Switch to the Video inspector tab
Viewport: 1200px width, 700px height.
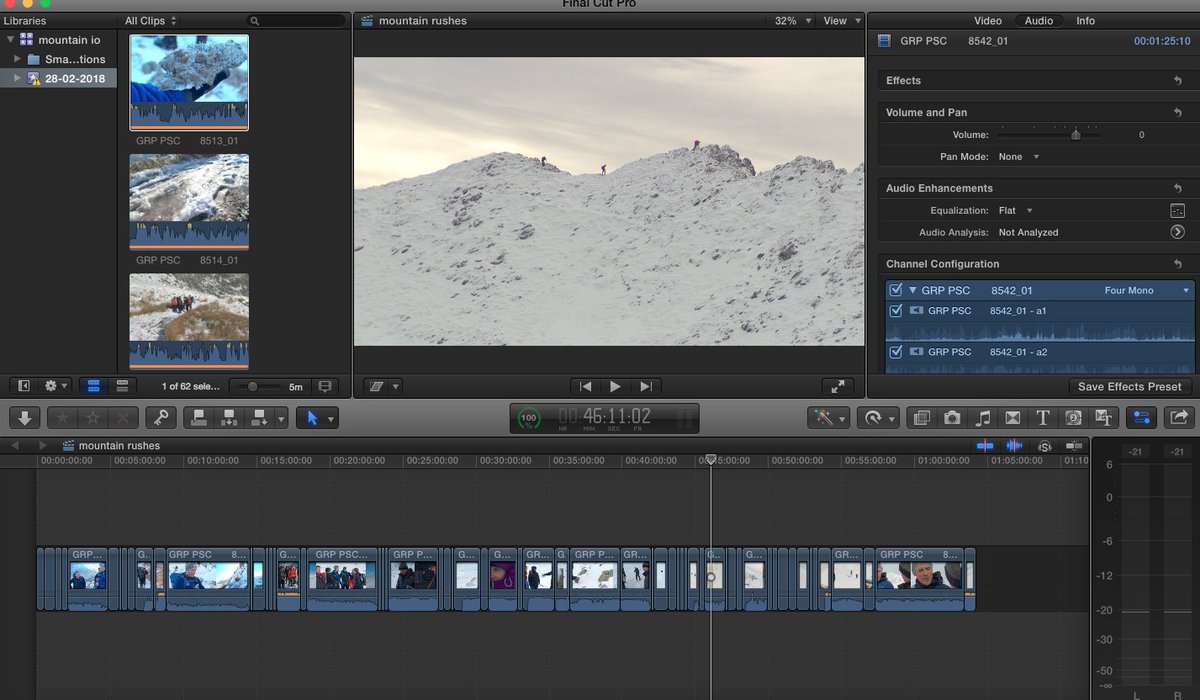pyautogui.click(x=988, y=20)
